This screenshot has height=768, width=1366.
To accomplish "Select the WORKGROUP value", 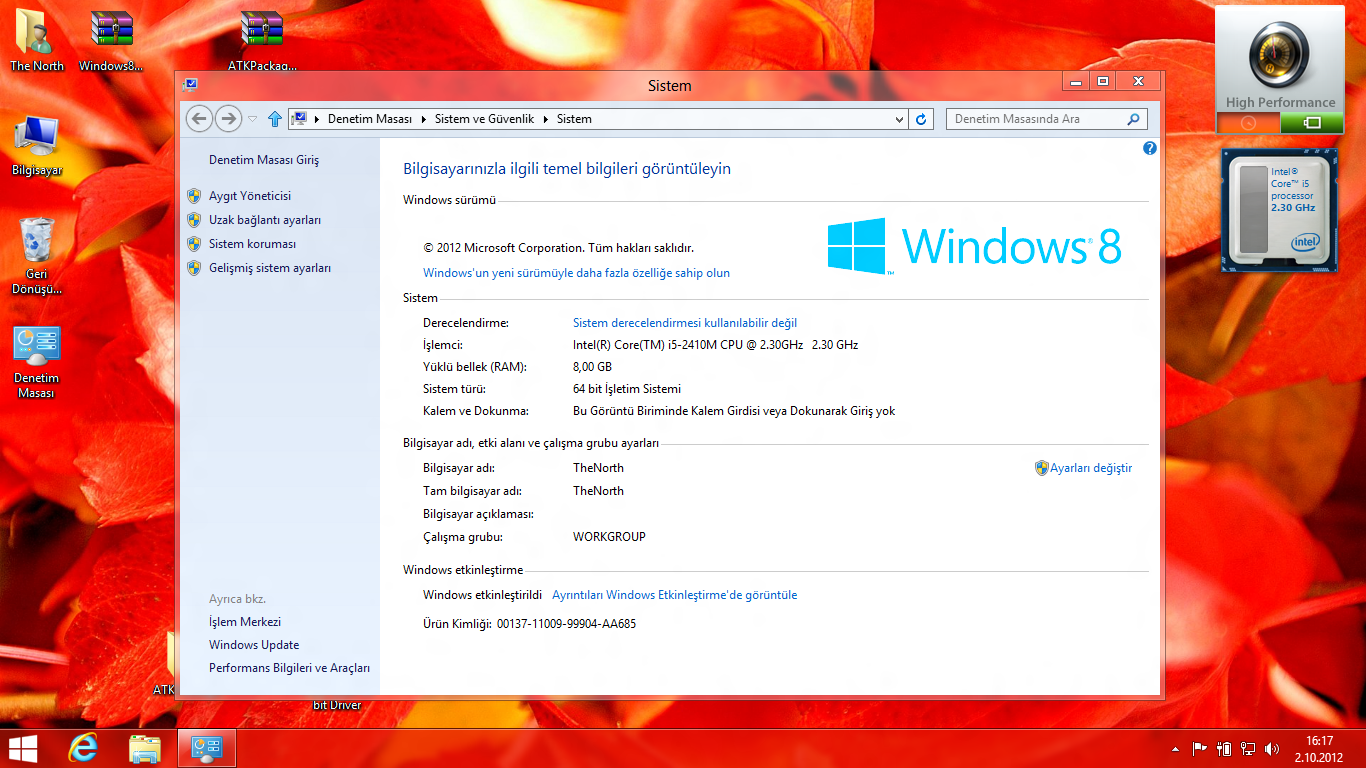I will tap(609, 537).
